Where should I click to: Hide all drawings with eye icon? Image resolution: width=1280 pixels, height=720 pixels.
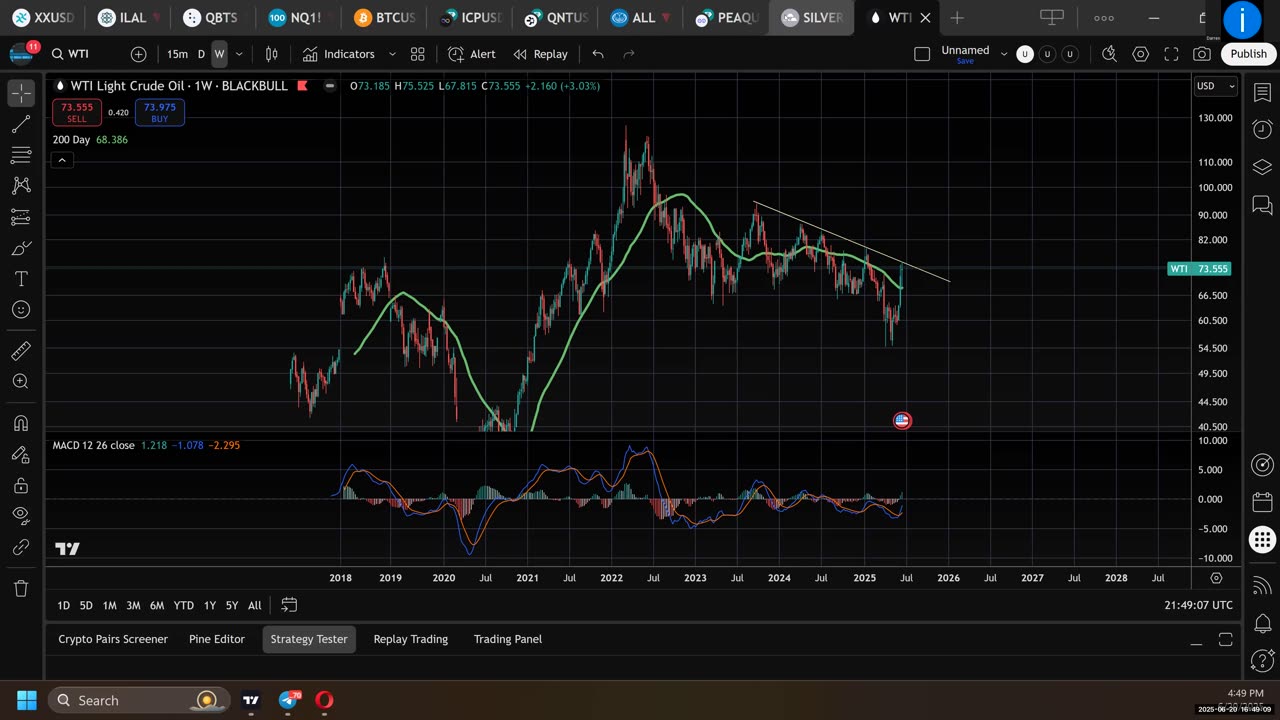(x=21, y=516)
